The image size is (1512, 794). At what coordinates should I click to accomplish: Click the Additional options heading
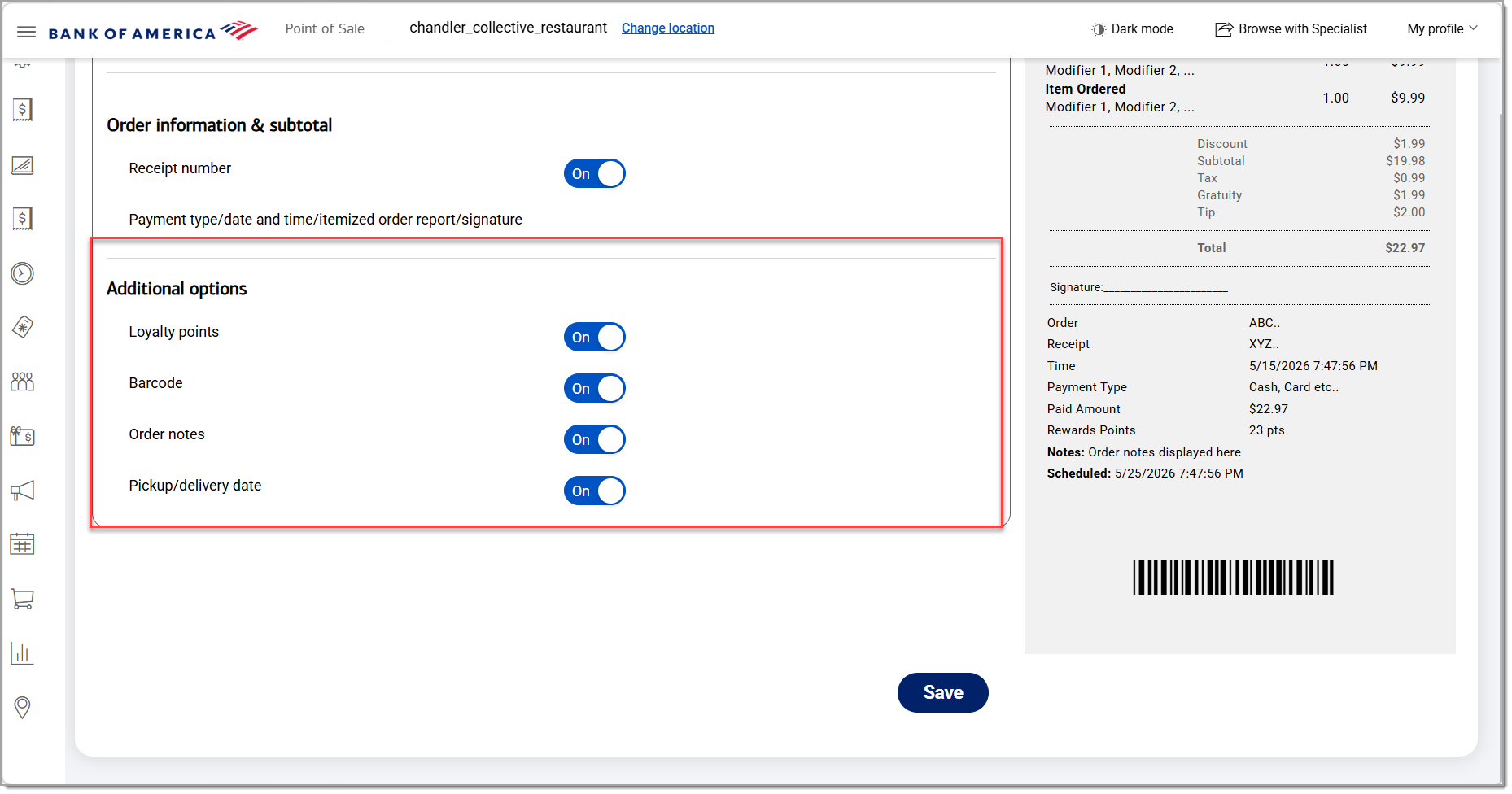point(177,289)
